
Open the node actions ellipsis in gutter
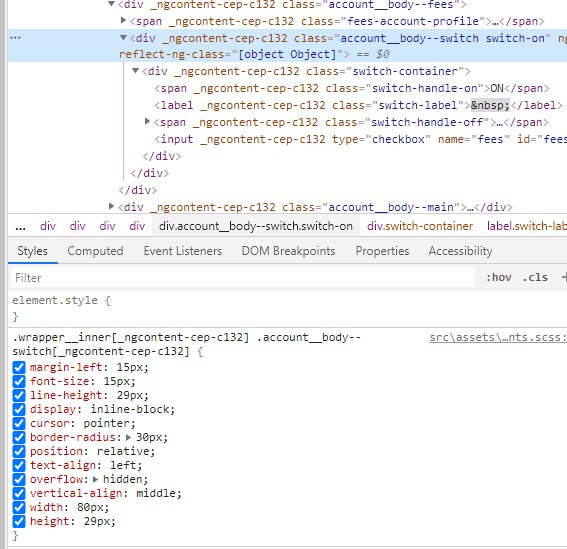tap(15, 38)
